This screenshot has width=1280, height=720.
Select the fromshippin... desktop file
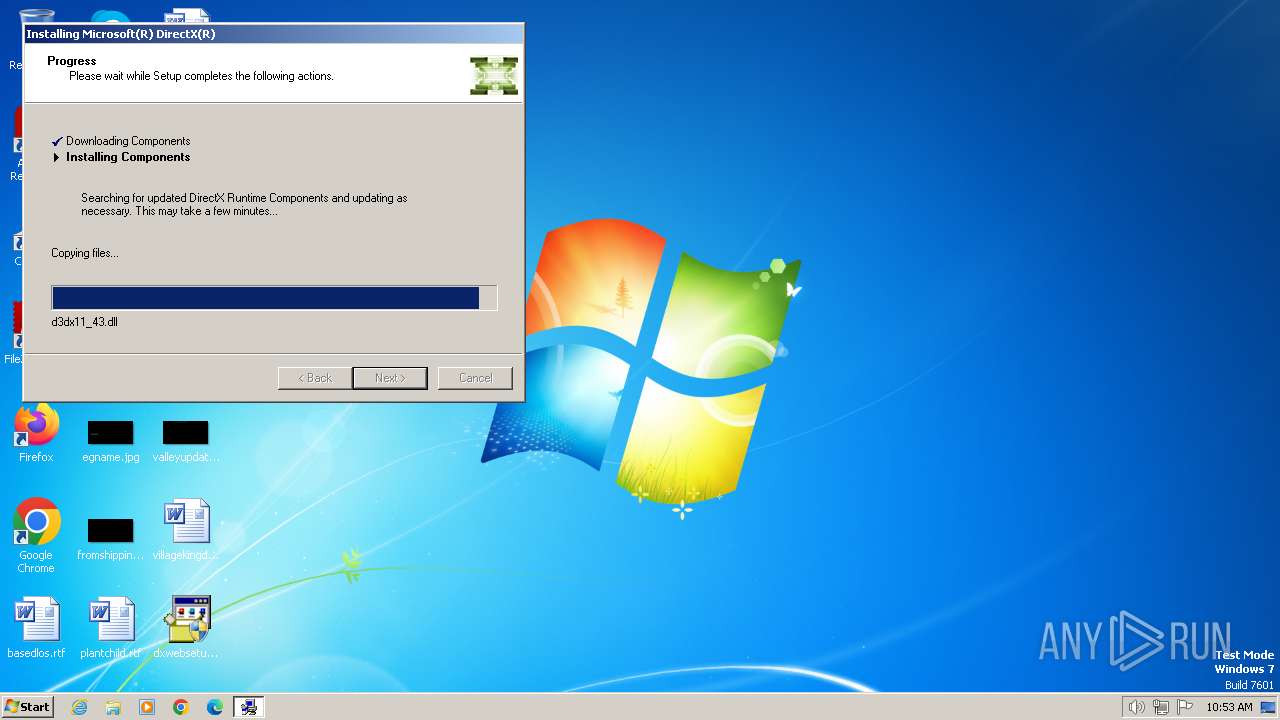pyautogui.click(x=110, y=539)
